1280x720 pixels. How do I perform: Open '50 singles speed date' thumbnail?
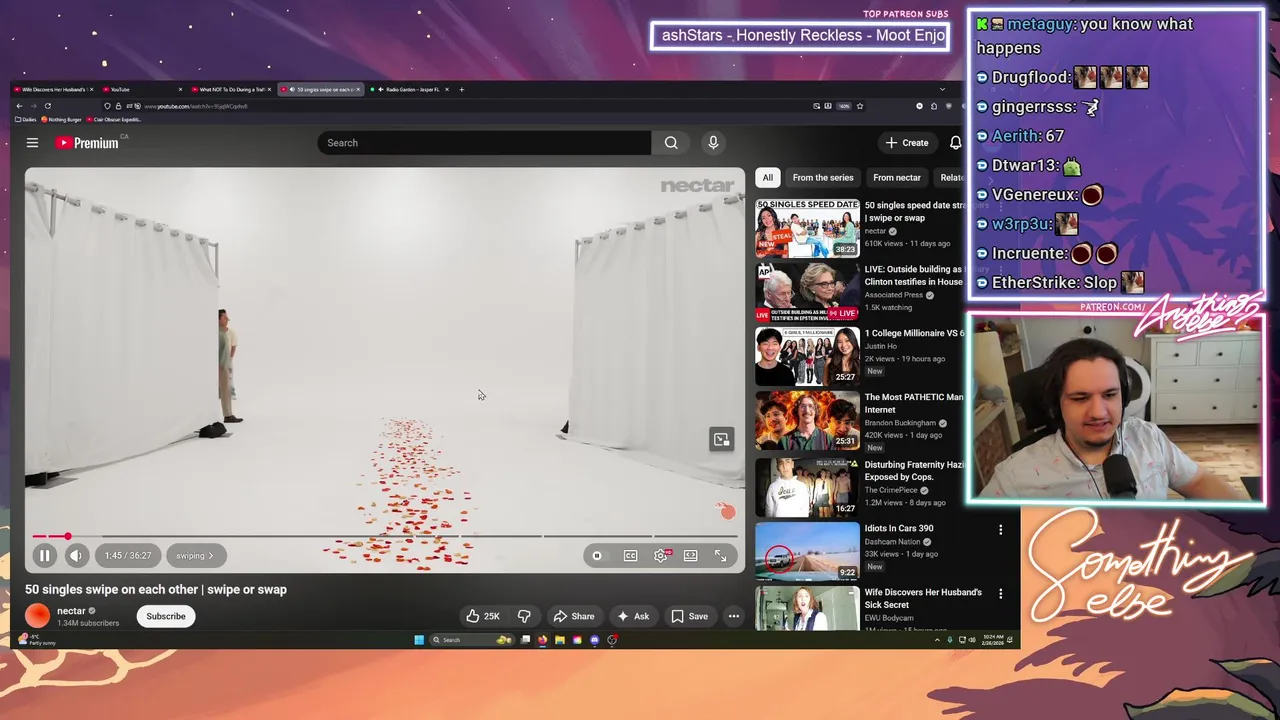coord(807,228)
